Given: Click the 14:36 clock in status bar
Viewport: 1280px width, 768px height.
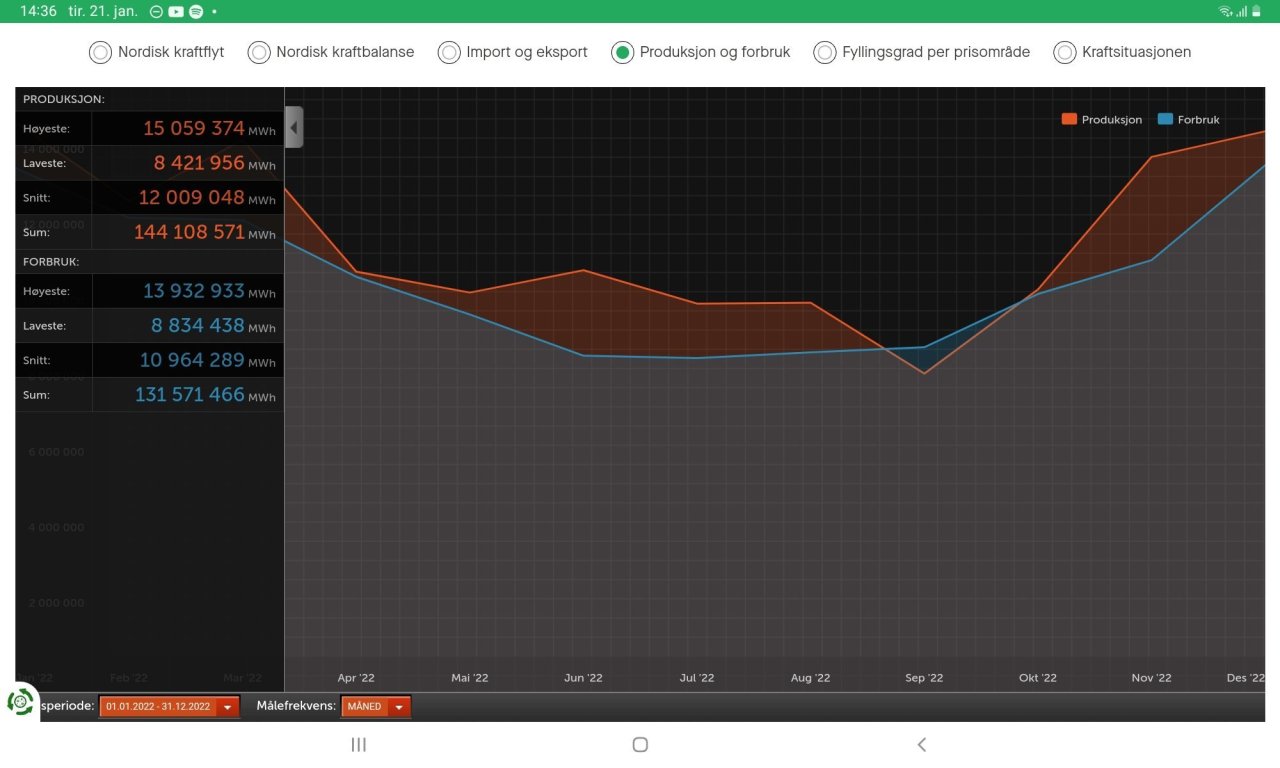Looking at the screenshot, I should (x=38, y=11).
